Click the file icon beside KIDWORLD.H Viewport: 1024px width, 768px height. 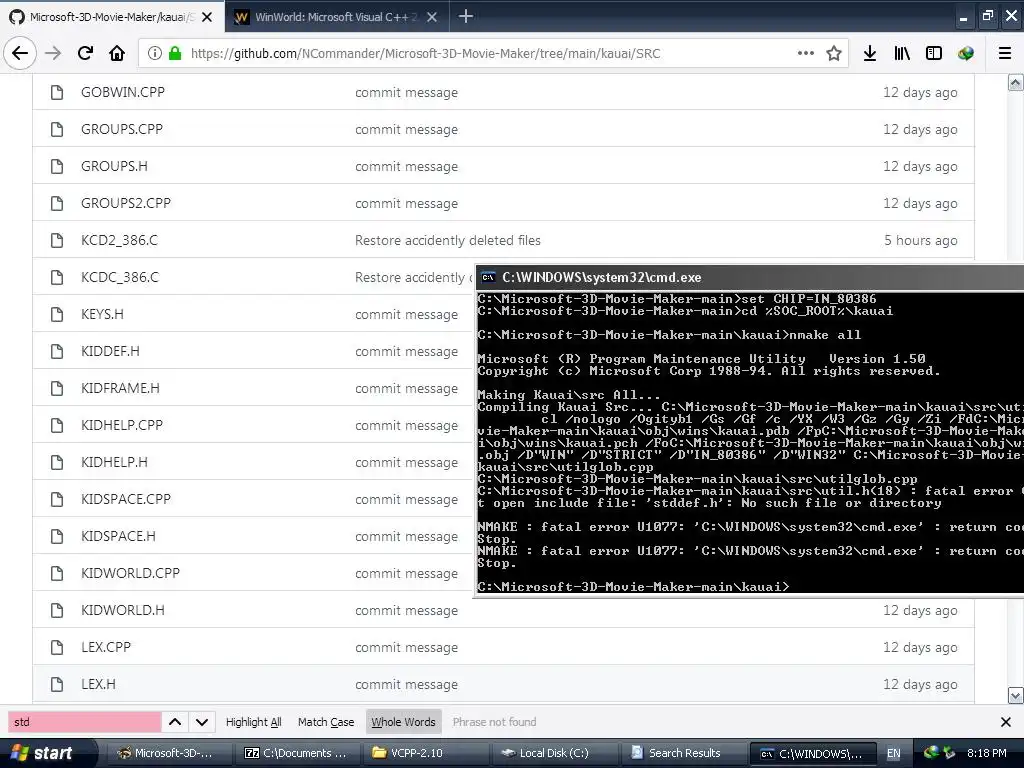pyautogui.click(x=57, y=610)
